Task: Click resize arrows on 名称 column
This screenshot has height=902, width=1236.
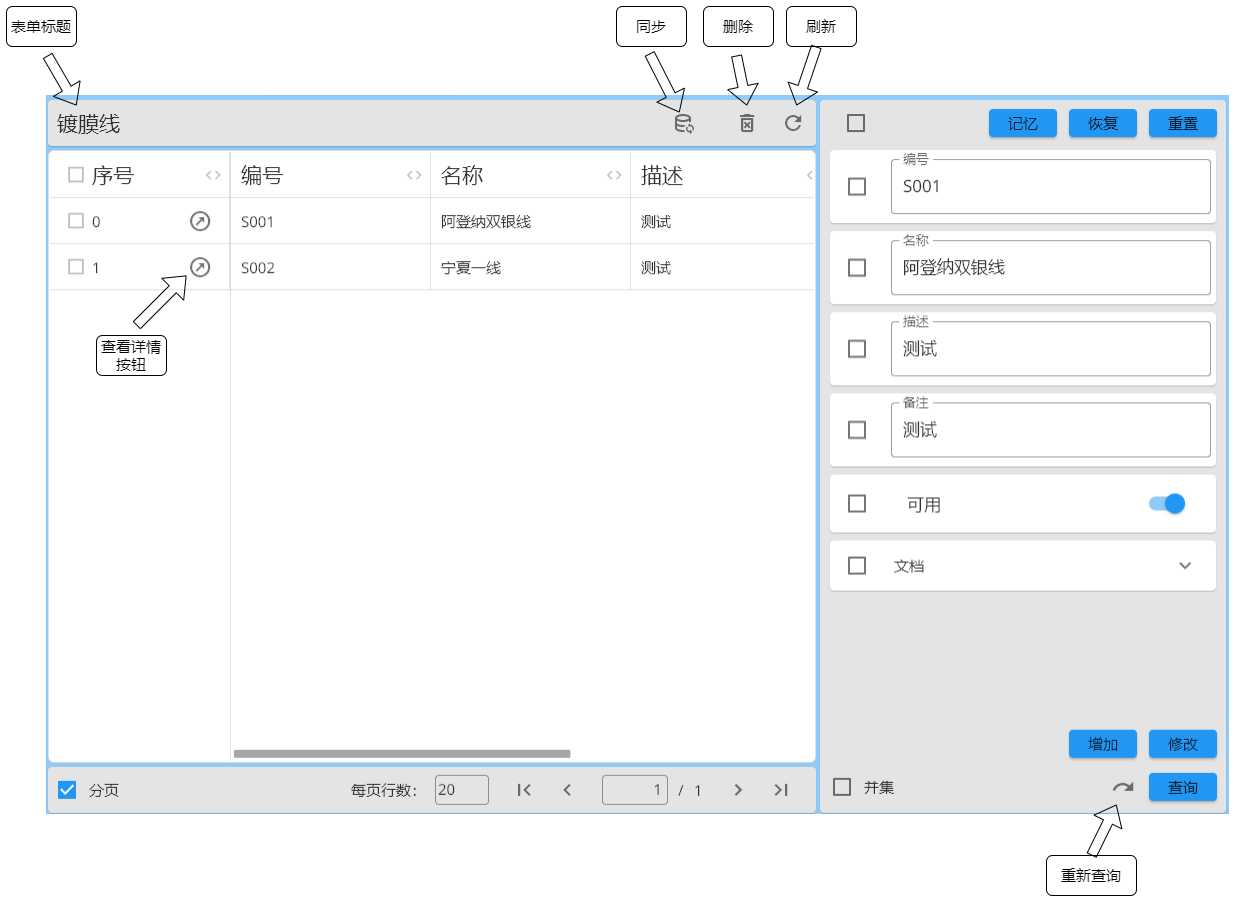Action: point(614,176)
